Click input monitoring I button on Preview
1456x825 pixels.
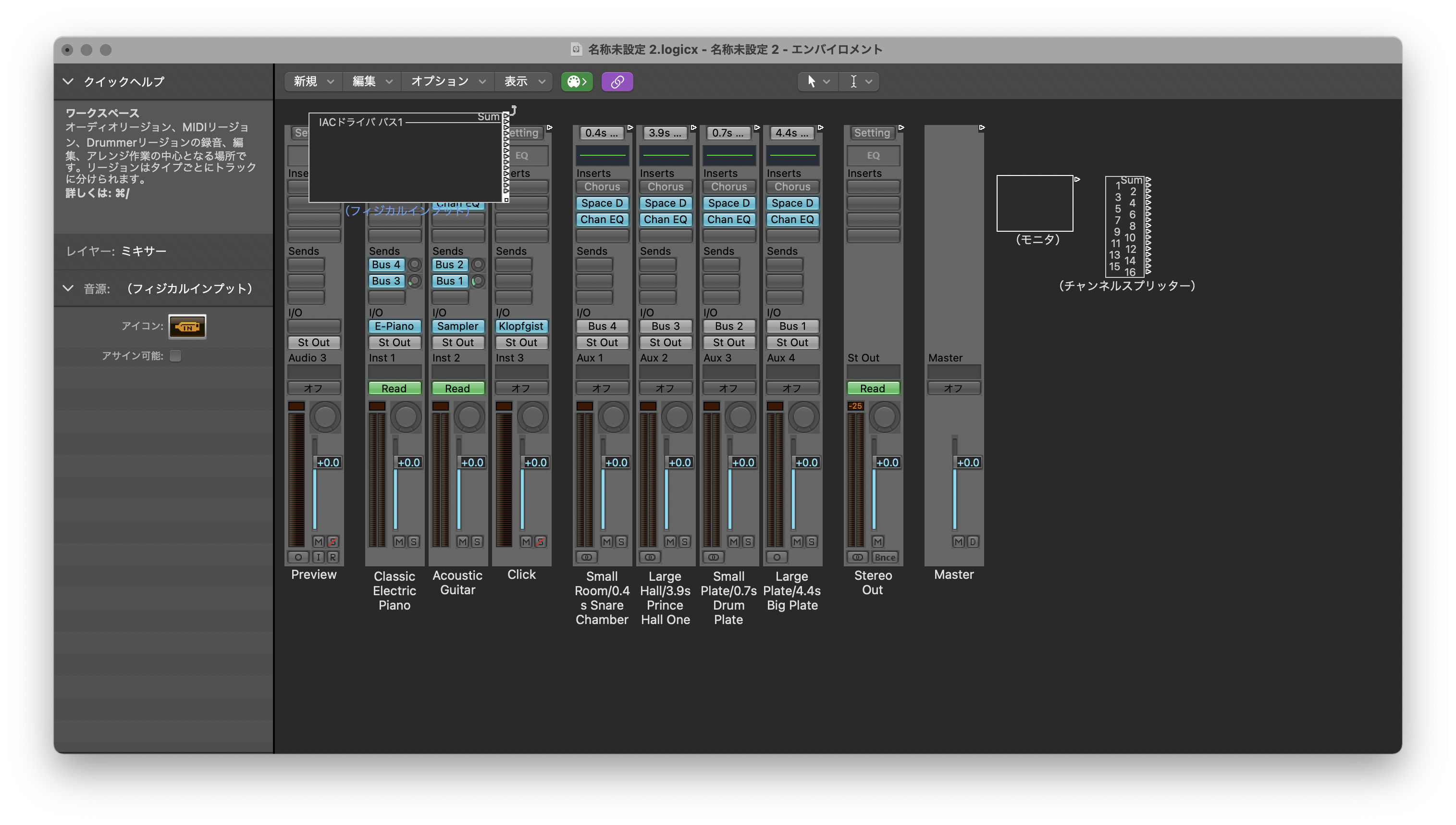318,557
